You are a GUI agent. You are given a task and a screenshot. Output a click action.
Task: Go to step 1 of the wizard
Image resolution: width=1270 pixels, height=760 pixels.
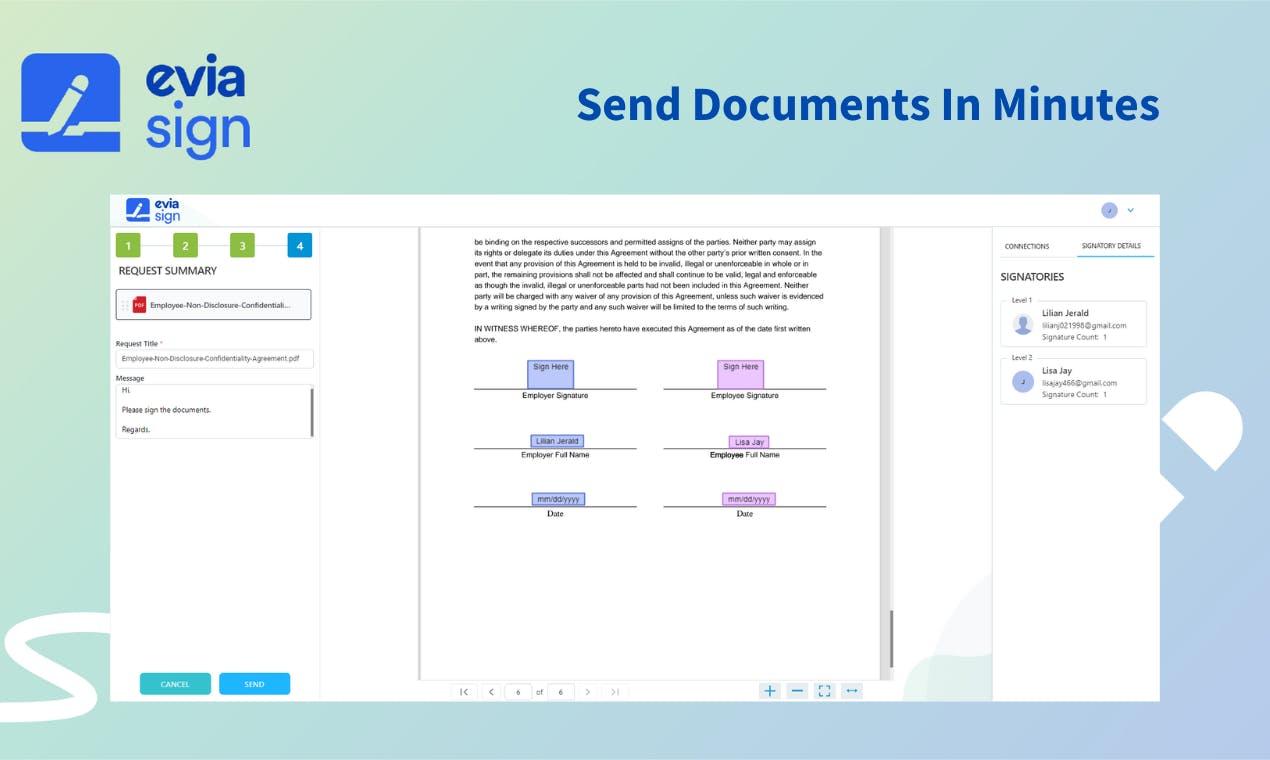pos(128,245)
